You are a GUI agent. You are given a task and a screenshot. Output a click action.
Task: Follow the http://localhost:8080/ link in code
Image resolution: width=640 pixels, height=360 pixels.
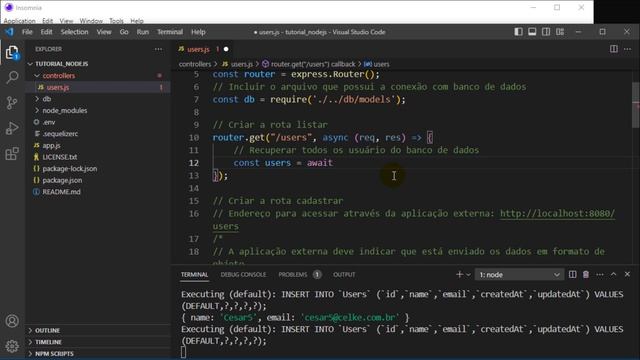coord(557,213)
